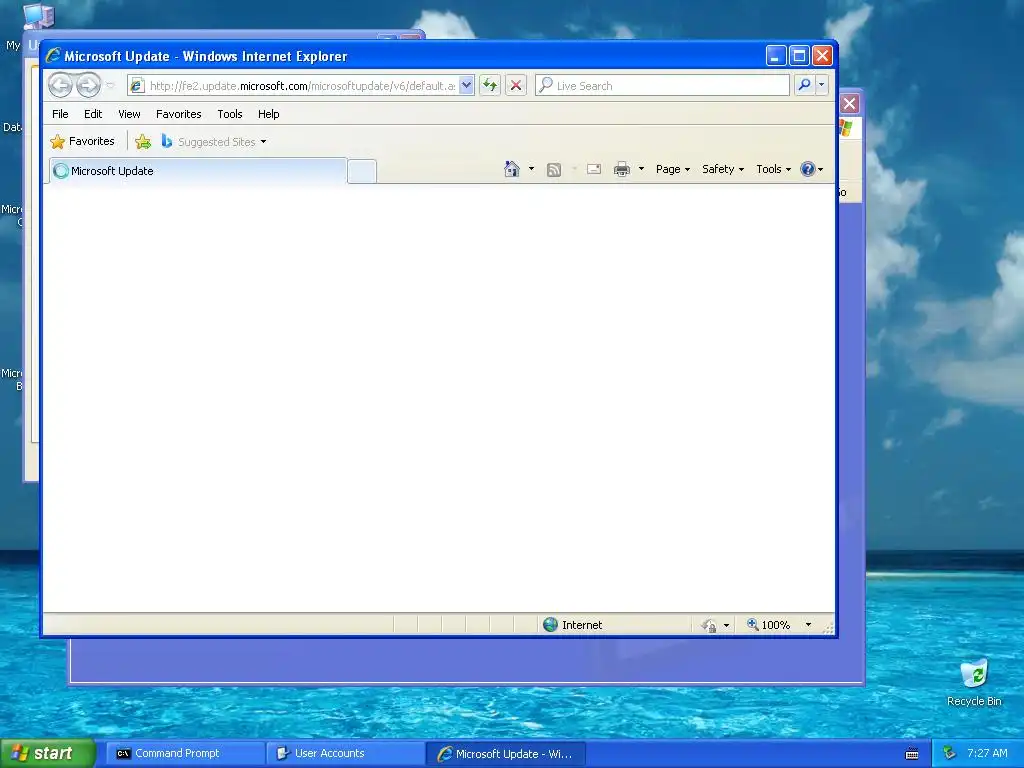
Task: Click Add to Favorites Bar star icon
Action: (143, 141)
